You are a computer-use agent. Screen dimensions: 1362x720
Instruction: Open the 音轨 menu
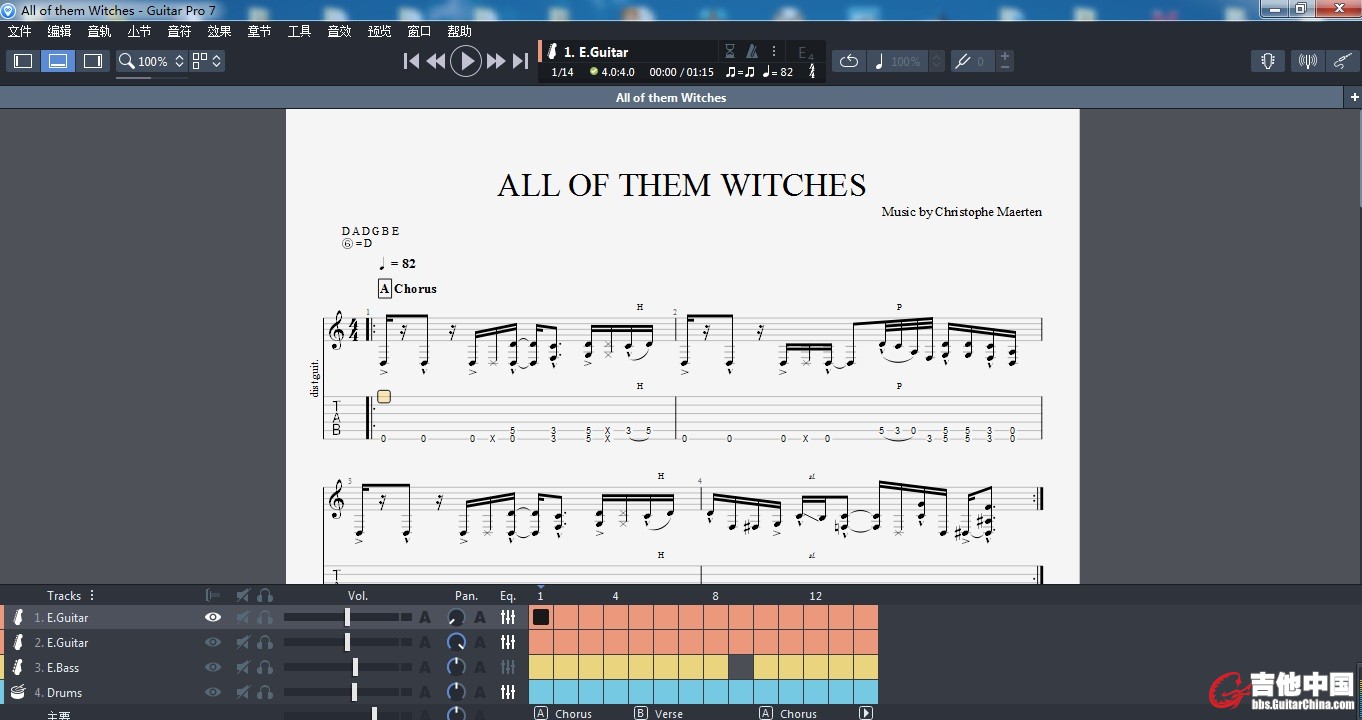point(100,31)
